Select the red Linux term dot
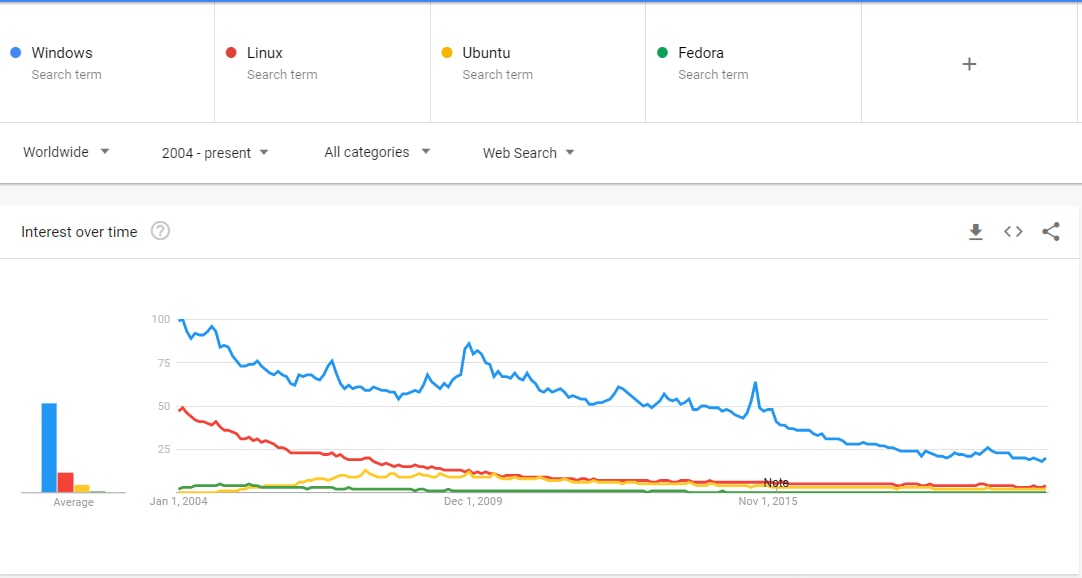The image size is (1082, 578). point(231,52)
